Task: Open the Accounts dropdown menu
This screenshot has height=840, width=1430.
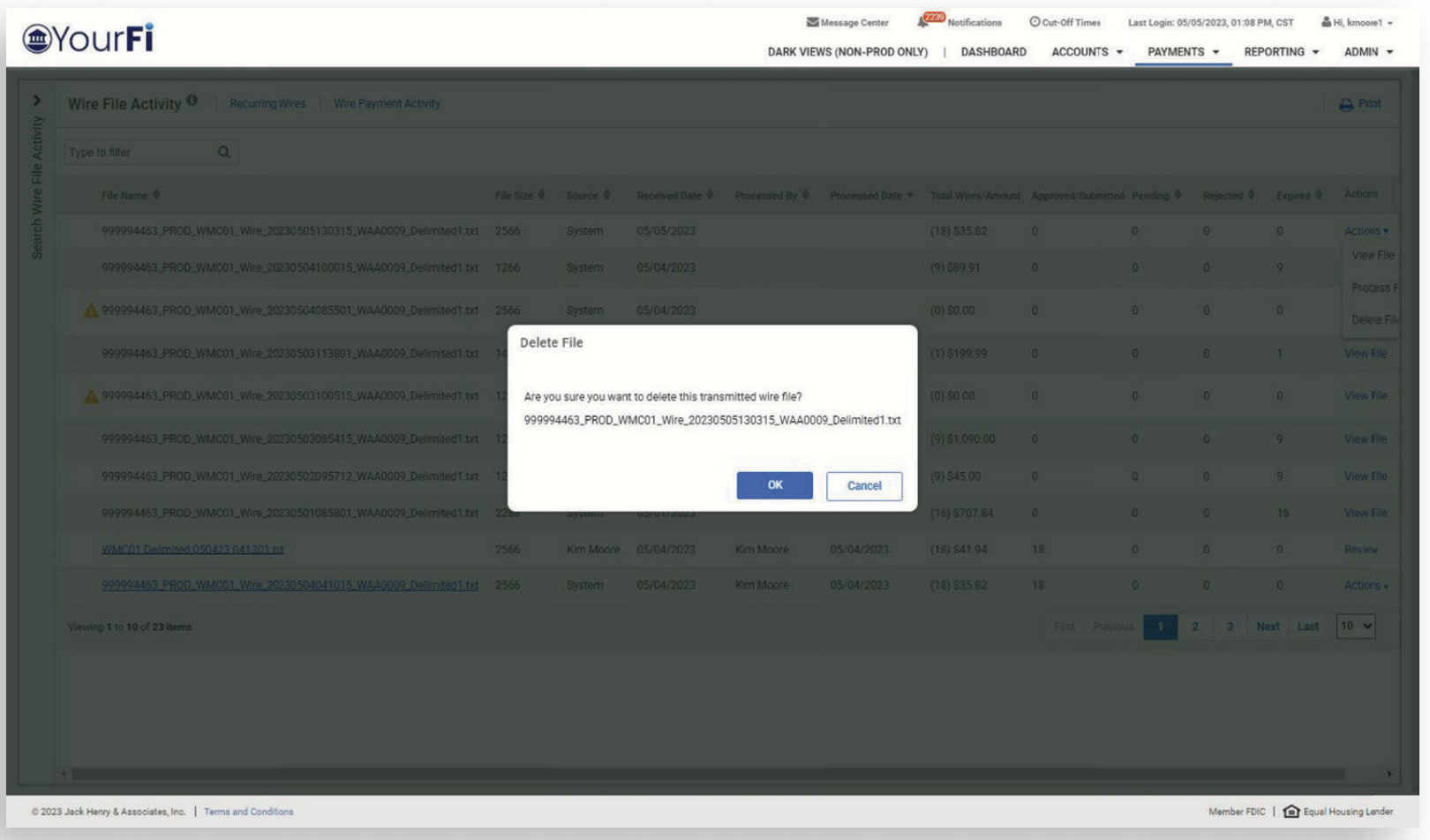Action: coord(1087,52)
